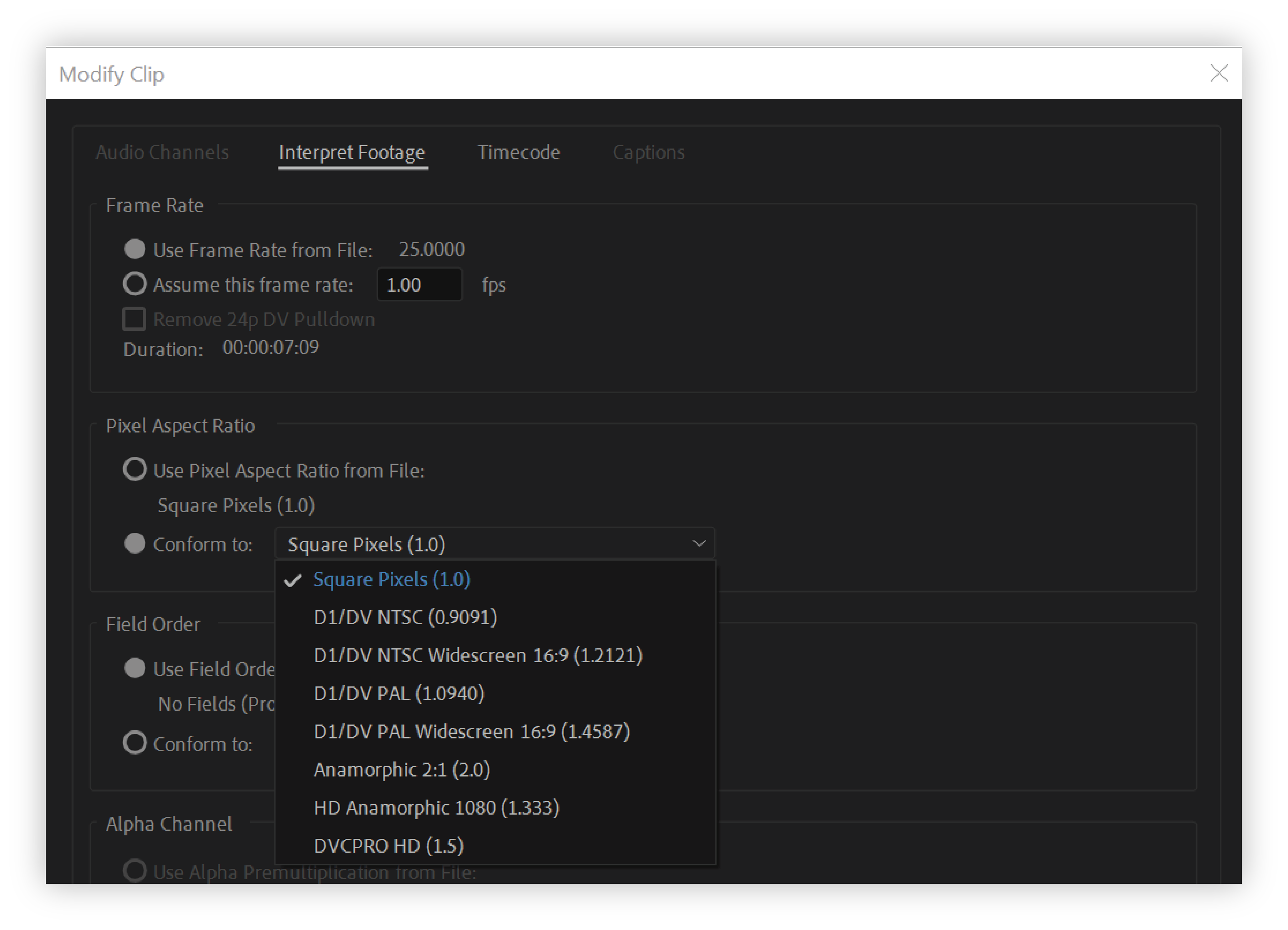Select Use Field Order from File radio
1288x930 pixels.
(135, 668)
